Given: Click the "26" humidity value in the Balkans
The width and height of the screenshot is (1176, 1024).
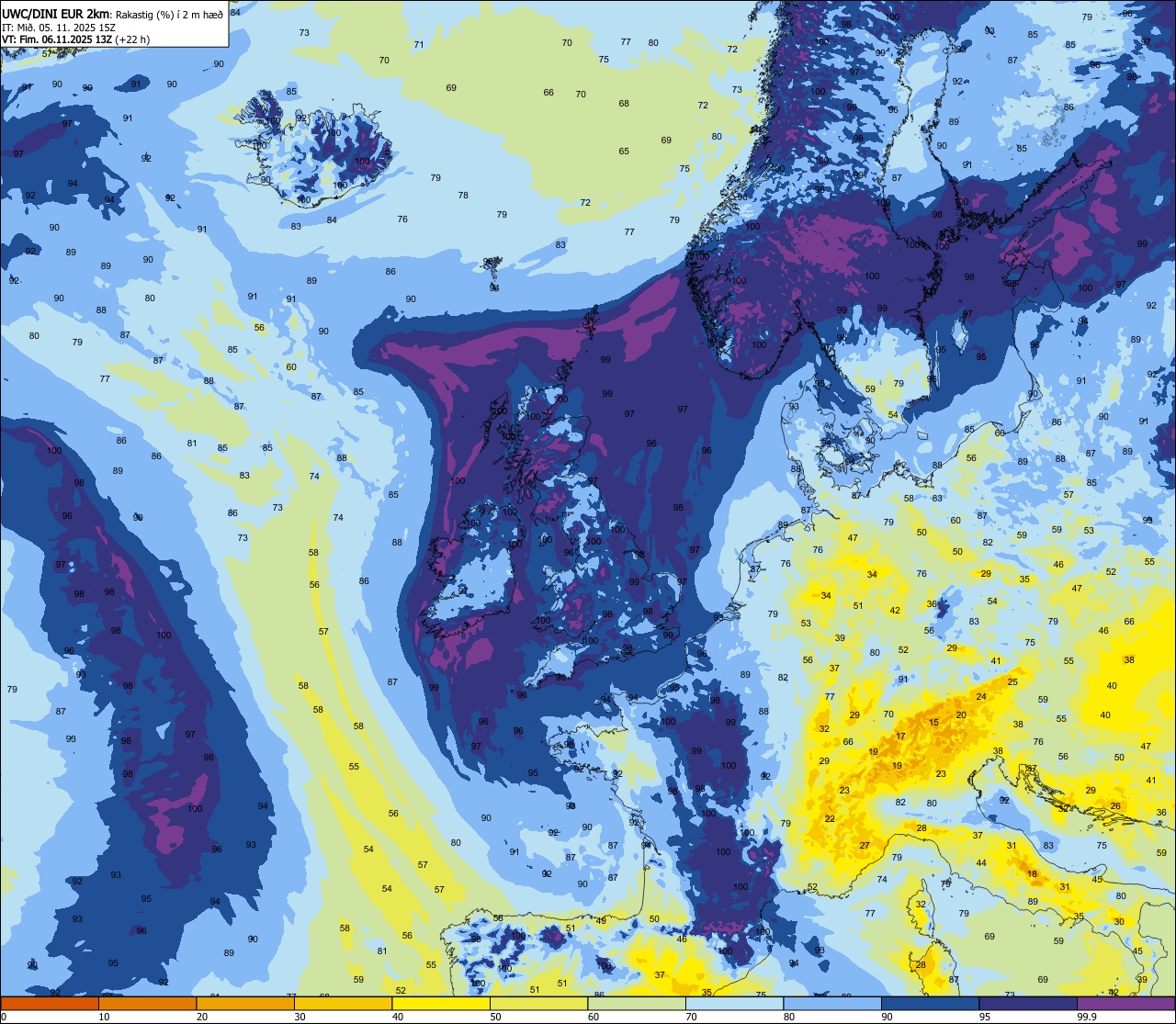Looking at the screenshot, I should (x=1115, y=806).
